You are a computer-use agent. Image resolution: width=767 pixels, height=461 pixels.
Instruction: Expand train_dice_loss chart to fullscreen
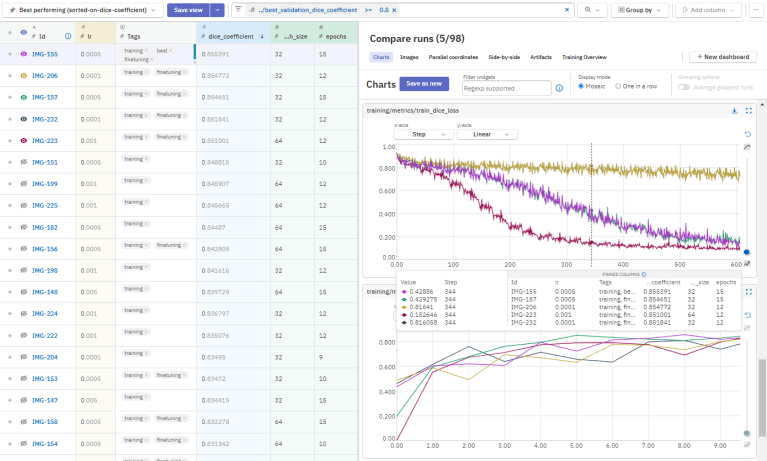pyautogui.click(x=747, y=111)
